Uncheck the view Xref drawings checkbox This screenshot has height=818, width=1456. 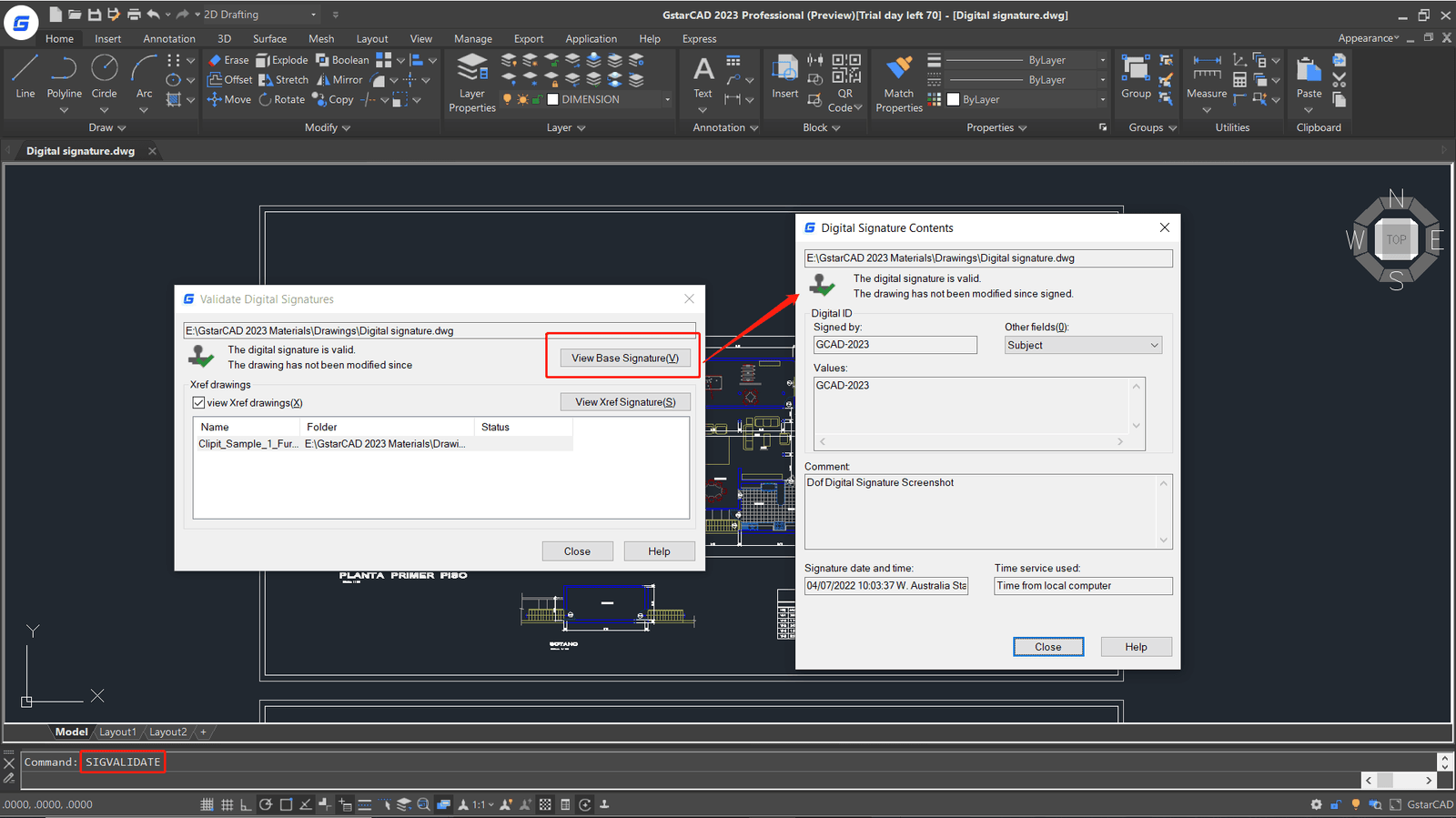[198, 402]
